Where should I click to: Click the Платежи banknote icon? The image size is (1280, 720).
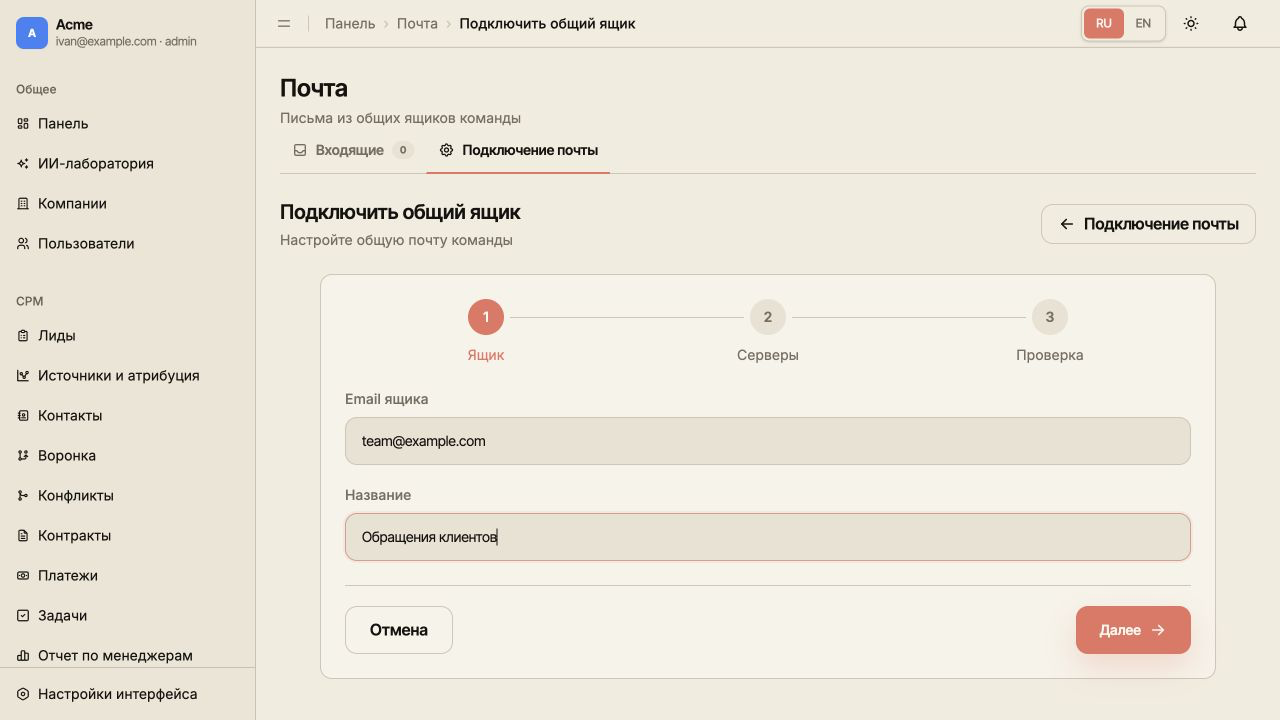(x=23, y=575)
